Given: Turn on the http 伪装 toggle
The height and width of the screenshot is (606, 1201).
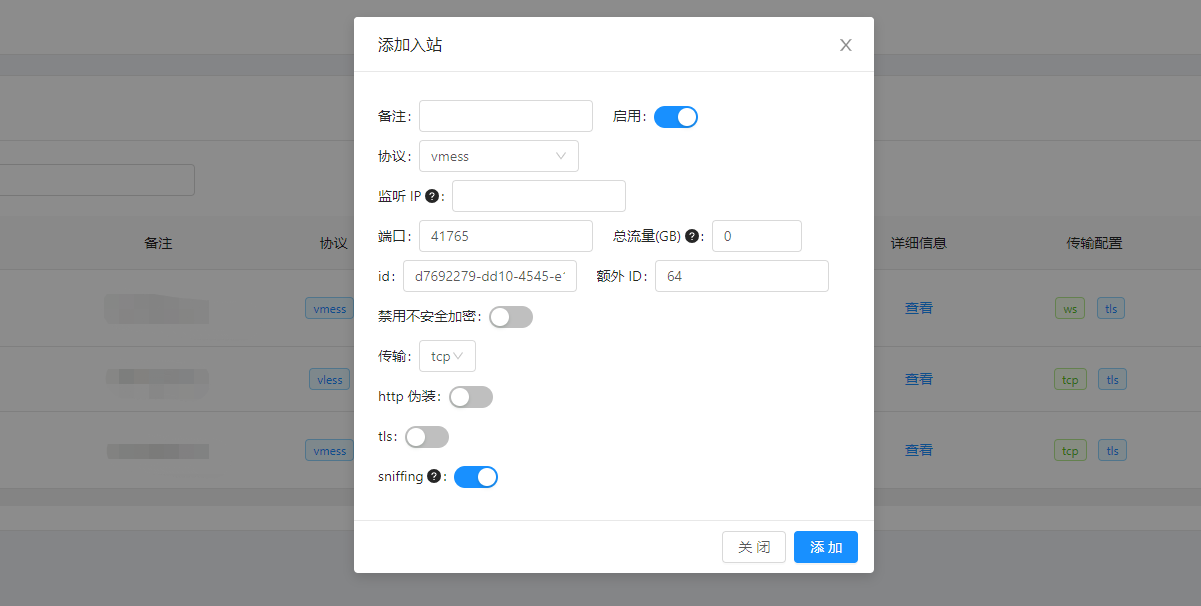Looking at the screenshot, I should click(x=470, y=396).
